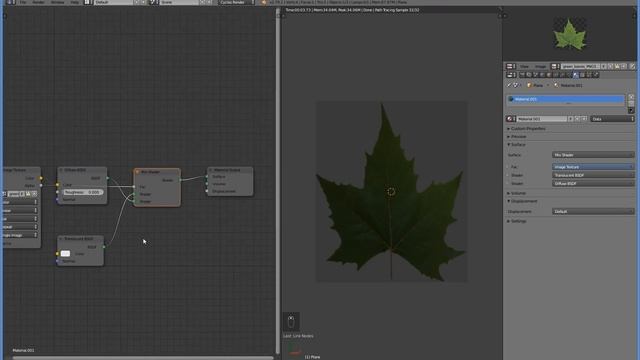The width and height of the screenshot is (640, 360).
Task: Add material slot with side plus button
Action: coord(631,97)
